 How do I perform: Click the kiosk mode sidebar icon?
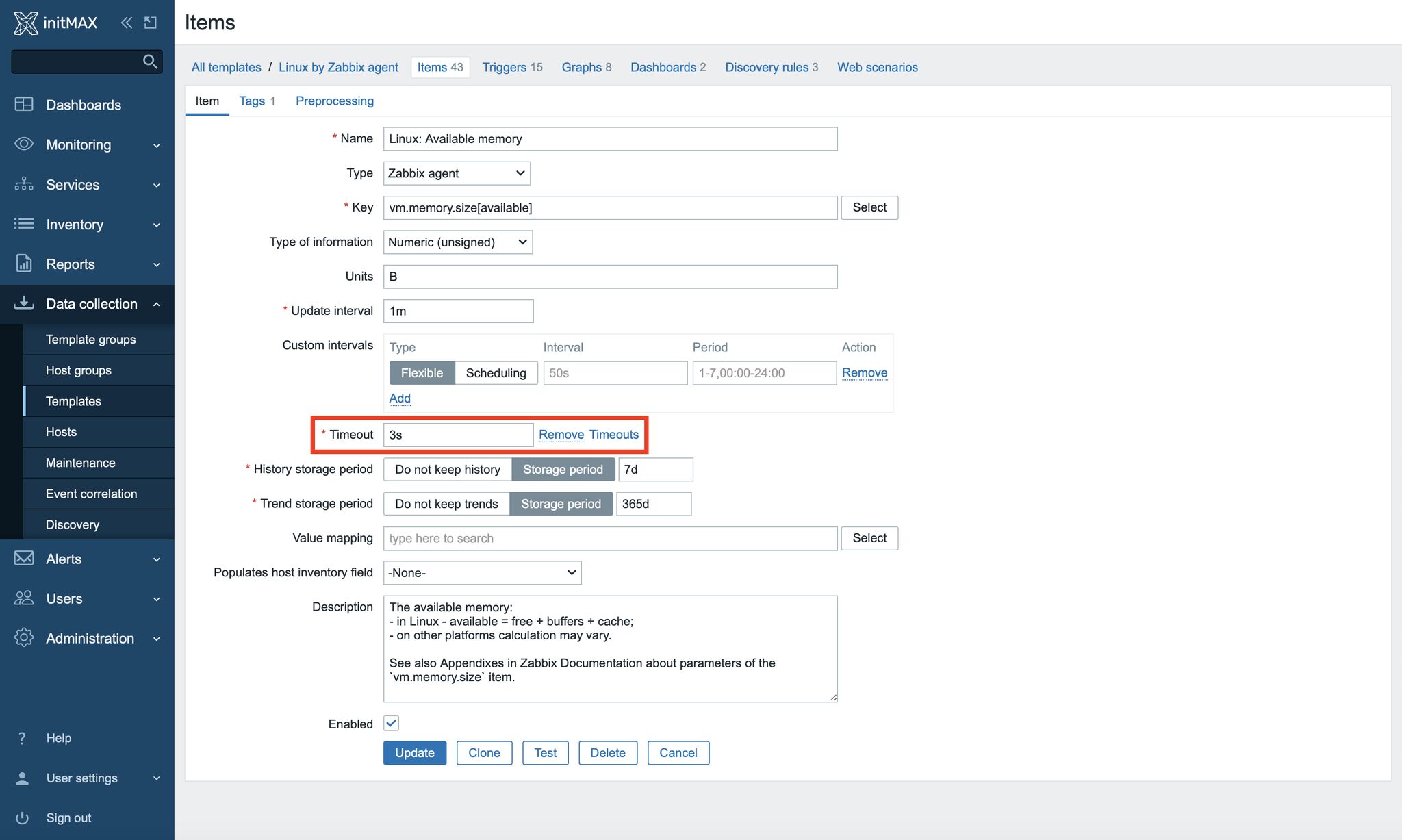click(151, 23)
